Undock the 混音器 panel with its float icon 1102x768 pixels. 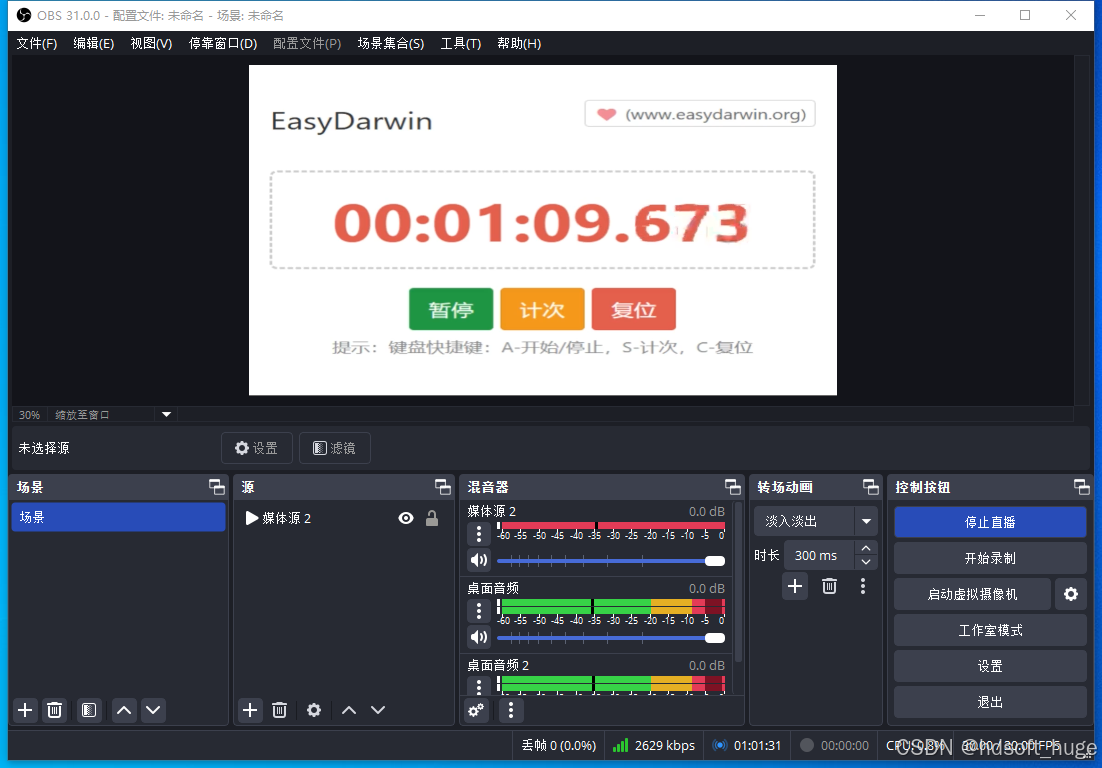coord(732,487)
